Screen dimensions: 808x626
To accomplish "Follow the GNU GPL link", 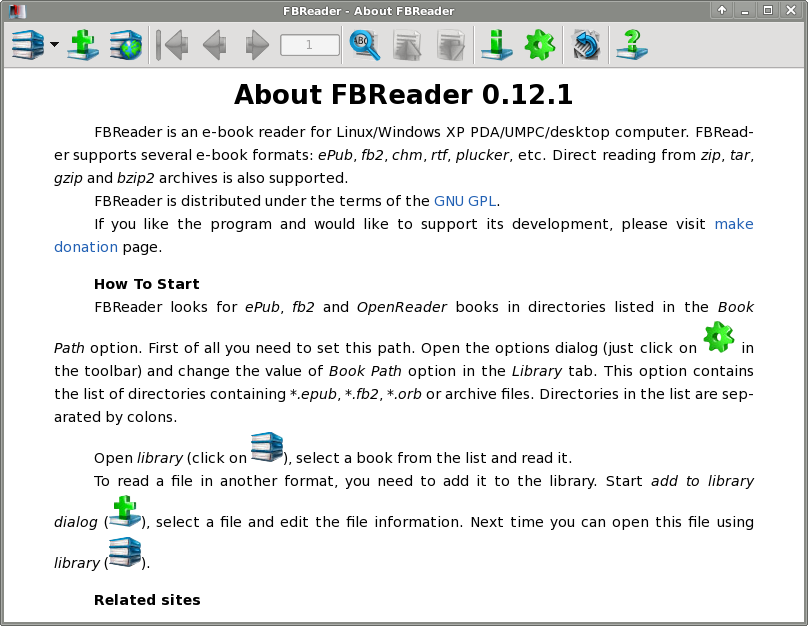I will (x=465, y=201).
